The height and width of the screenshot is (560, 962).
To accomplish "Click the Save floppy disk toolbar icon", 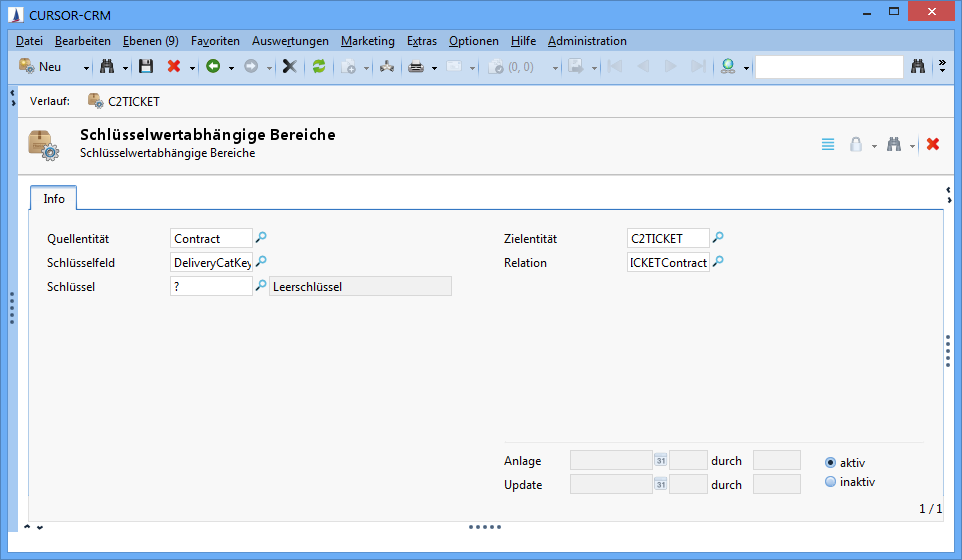I will tap(146, 67).
